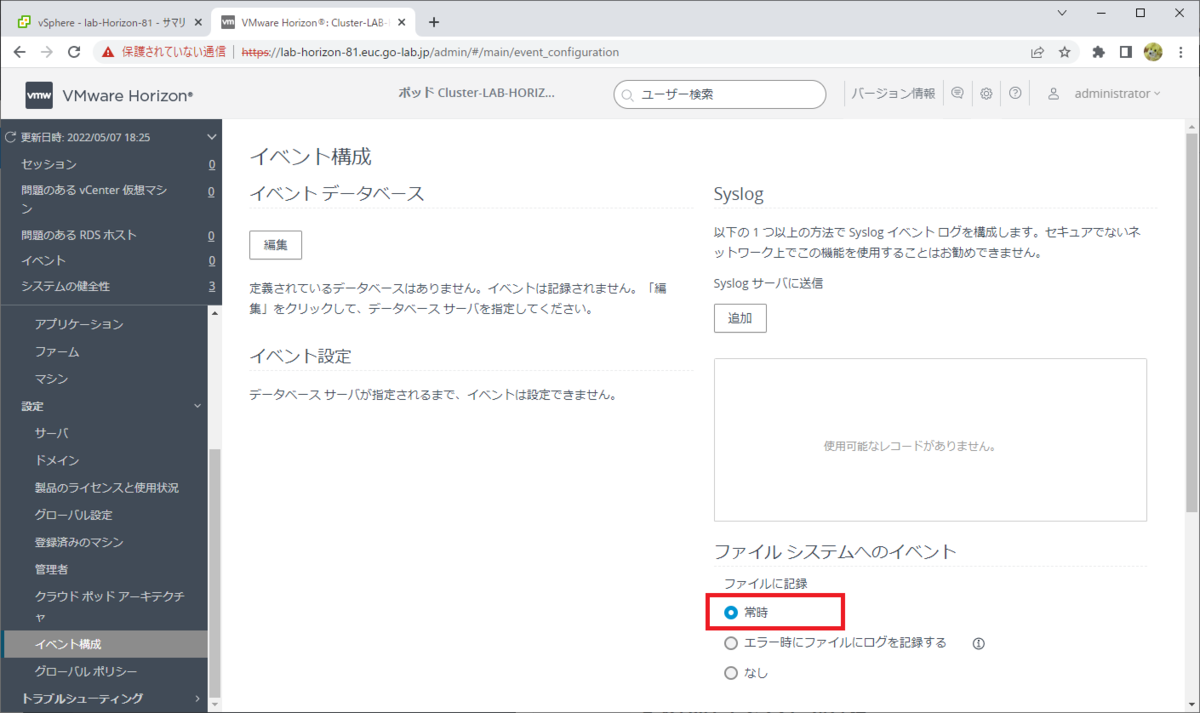Click the info icon next to エラー時にファイルにログを記録する
Screen dimensions: 1200x713
979,643
